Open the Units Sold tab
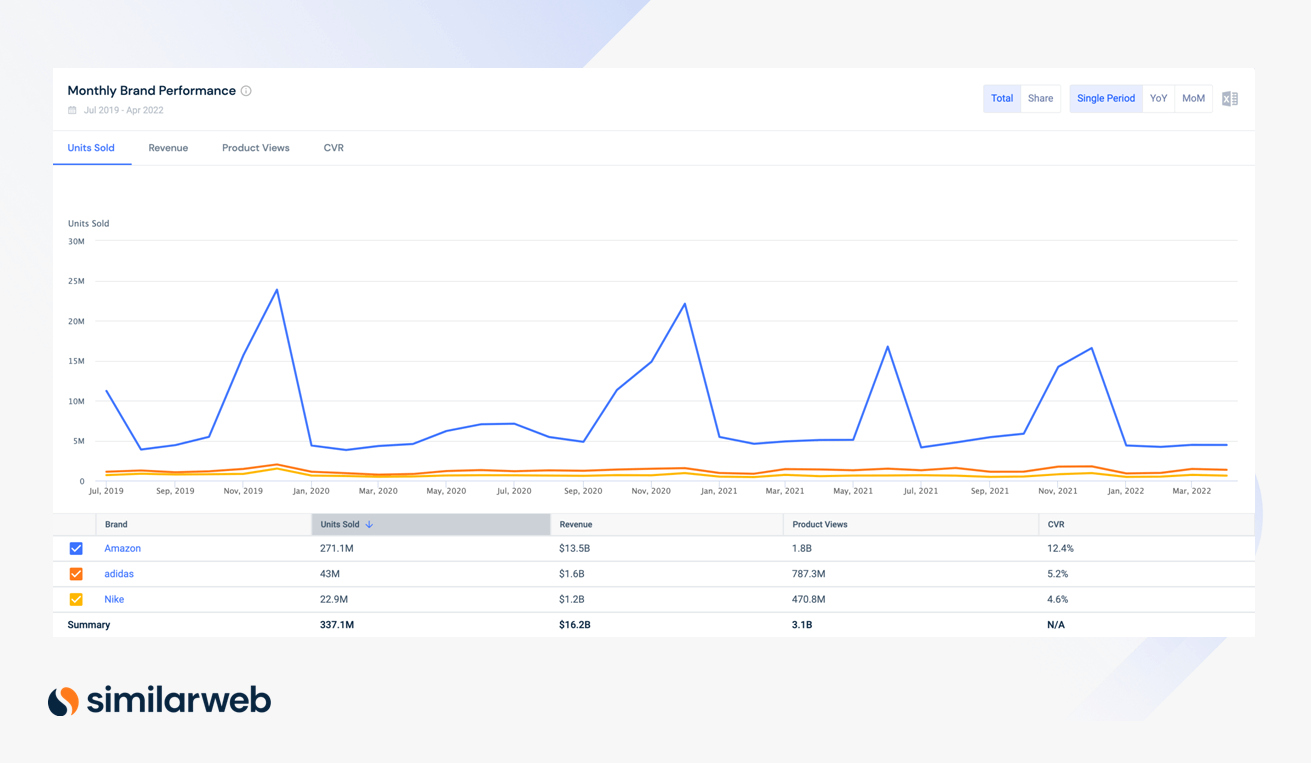Viewport: 1311px width, 763px height. coord(91,148)
